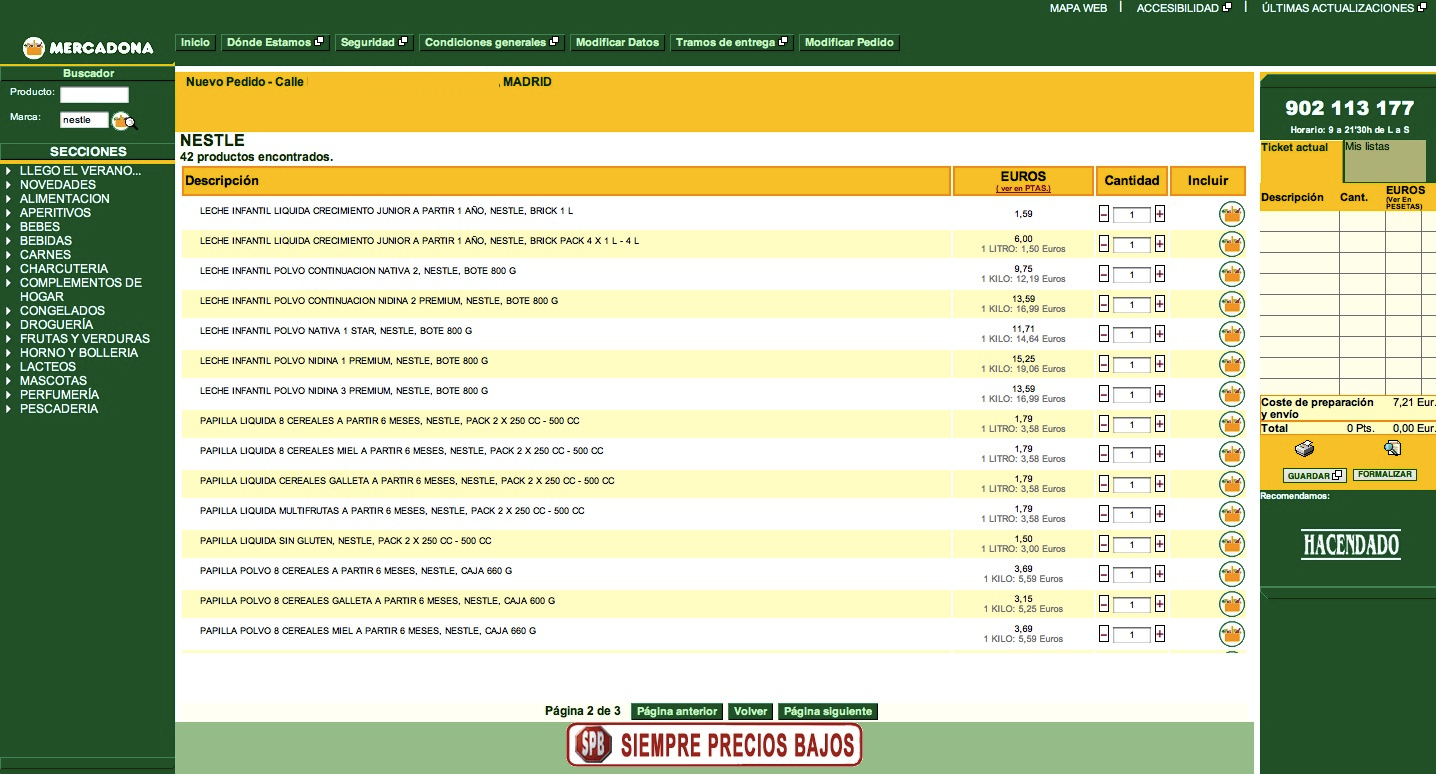Screen dimensions: 1436x774
Task: Open the FRUTAS Y VERDURAS section
Action: [x=85, y=339]
